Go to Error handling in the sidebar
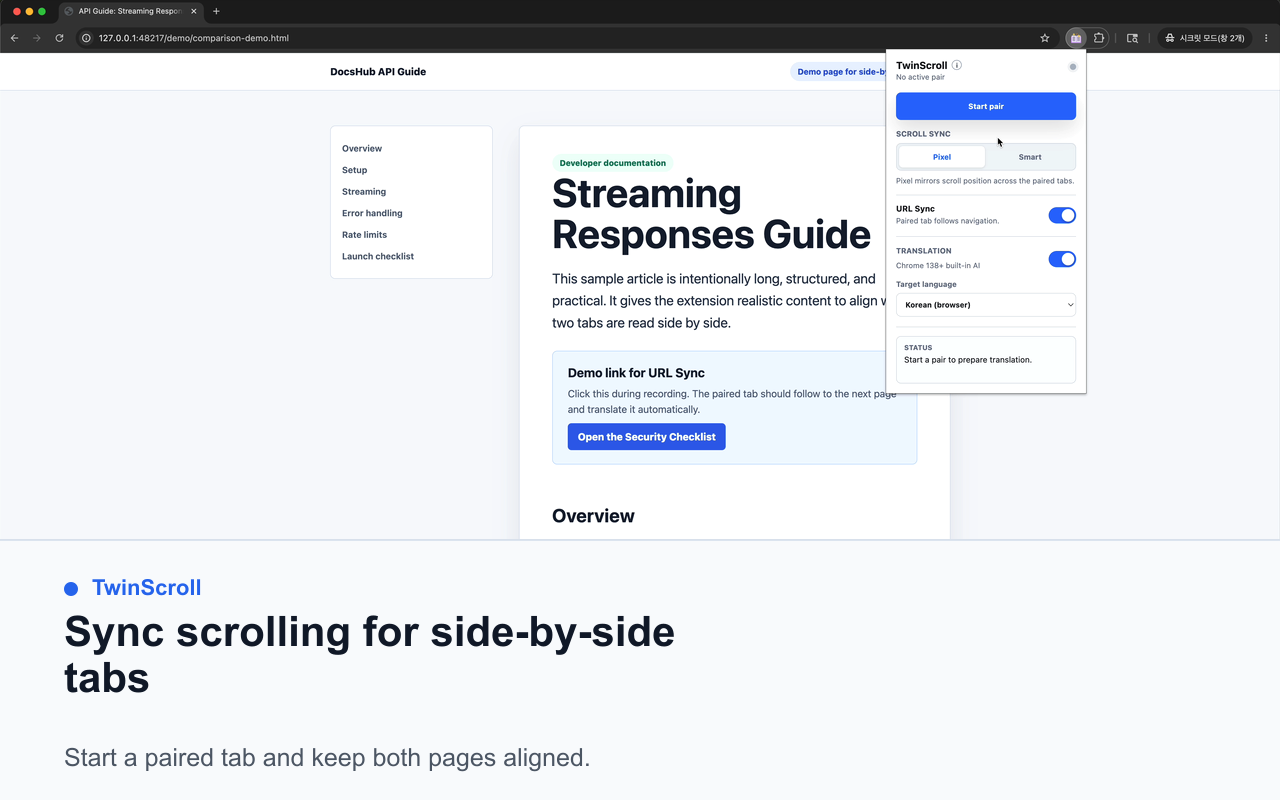This screenshot has height=800, width=1280. [372, 213]
